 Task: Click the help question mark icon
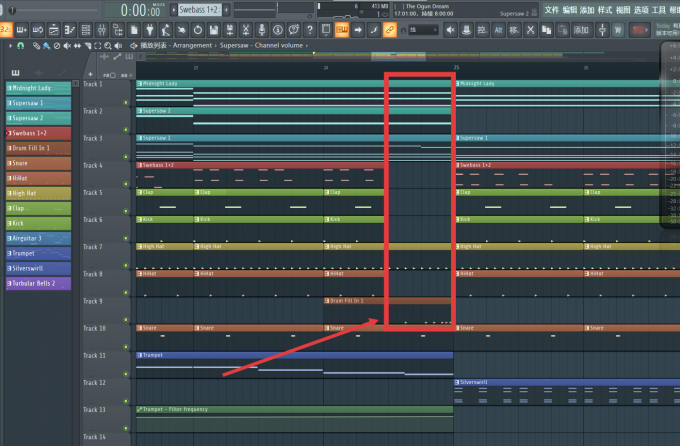(x=310, y=30)
